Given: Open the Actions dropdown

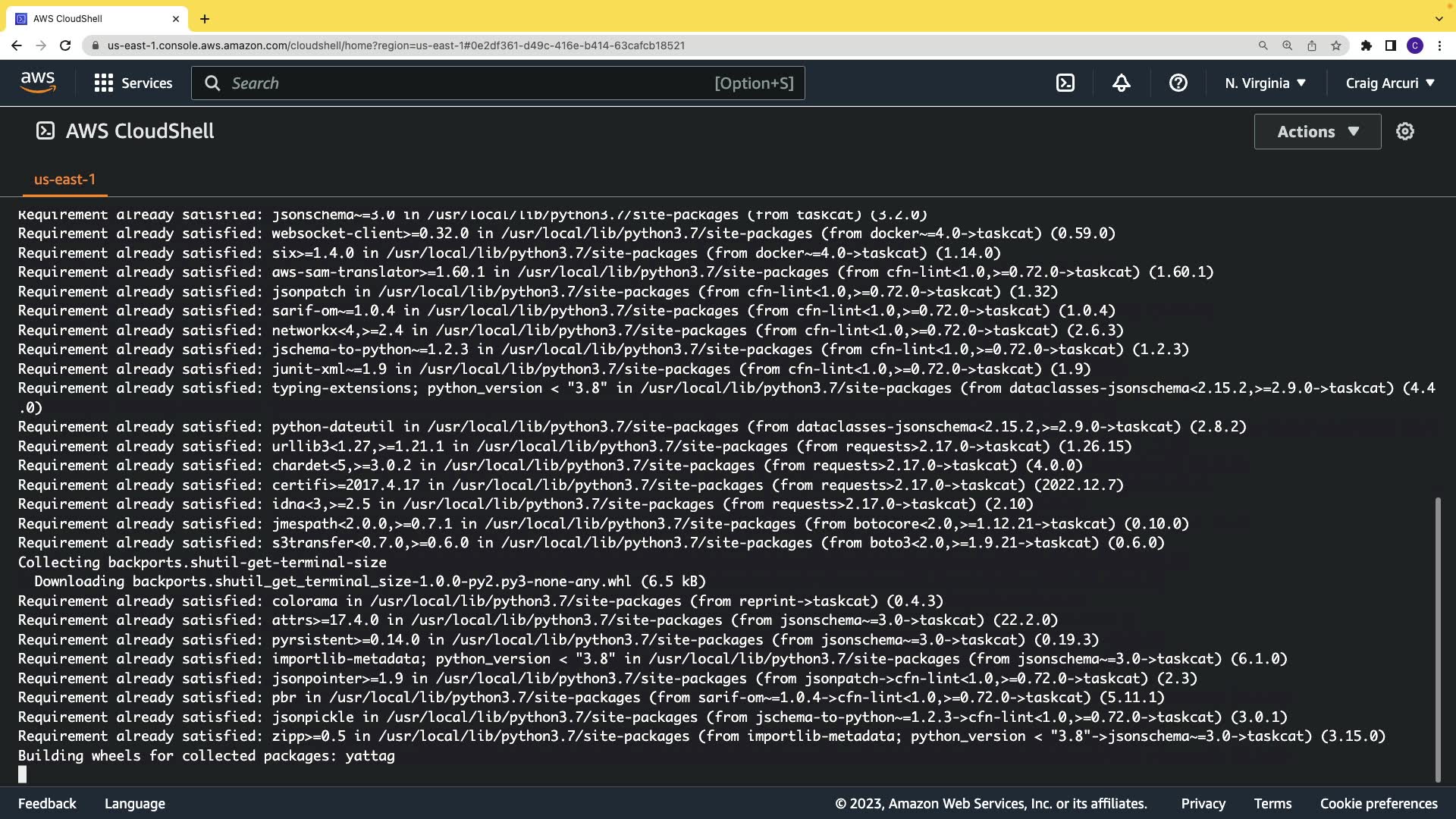Looking at the screenshot, I should 1317,131.
